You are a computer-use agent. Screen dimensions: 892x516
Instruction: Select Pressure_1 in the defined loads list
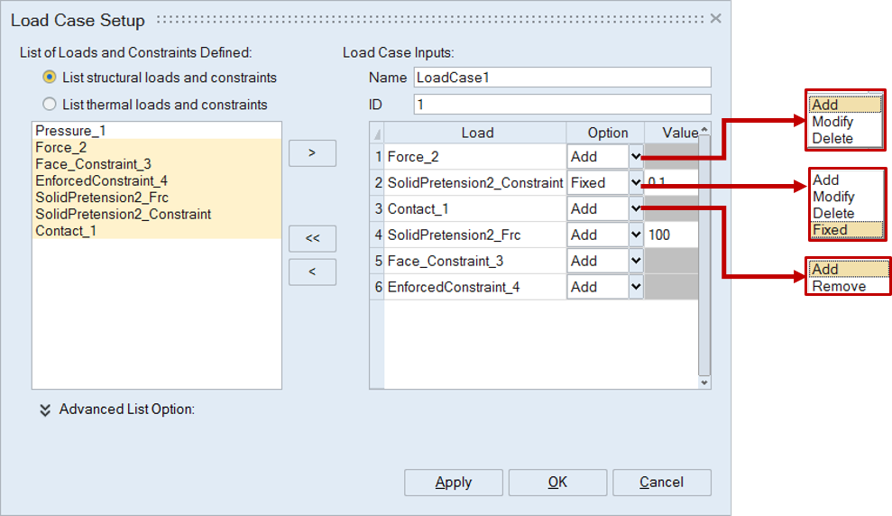tap(70, 131)
